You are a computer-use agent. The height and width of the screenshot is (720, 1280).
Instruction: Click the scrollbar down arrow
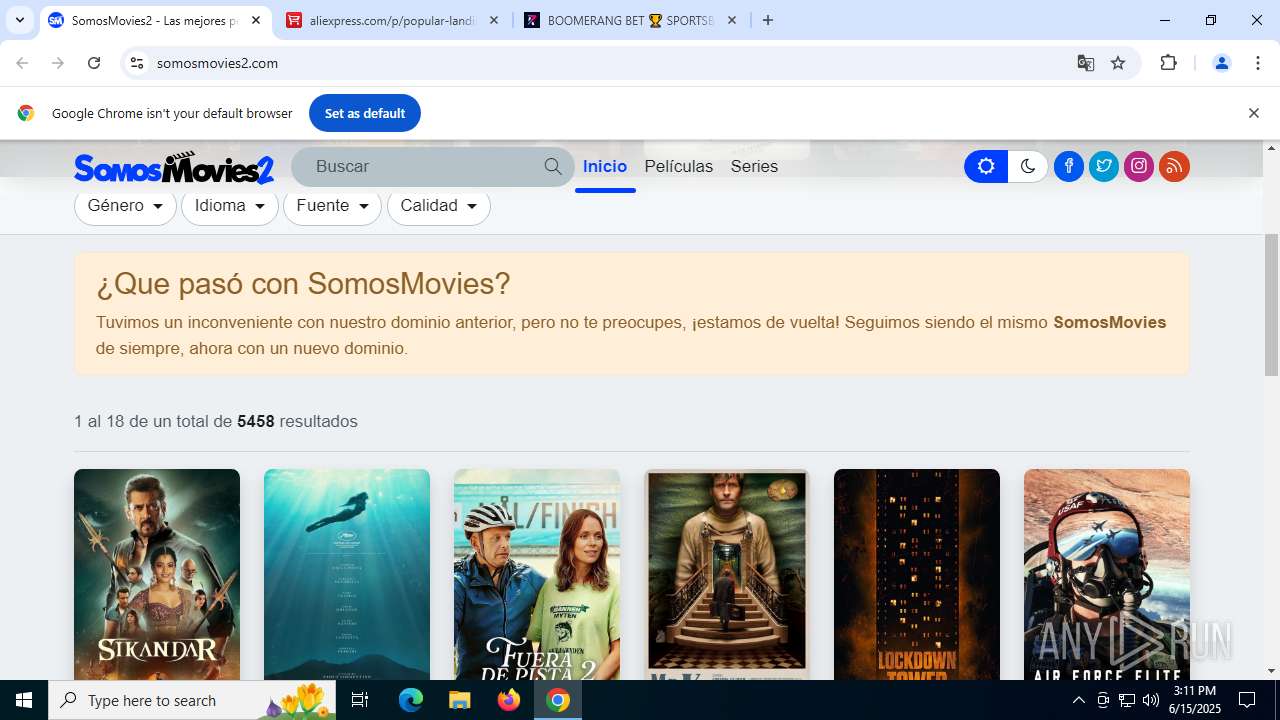1271,671
